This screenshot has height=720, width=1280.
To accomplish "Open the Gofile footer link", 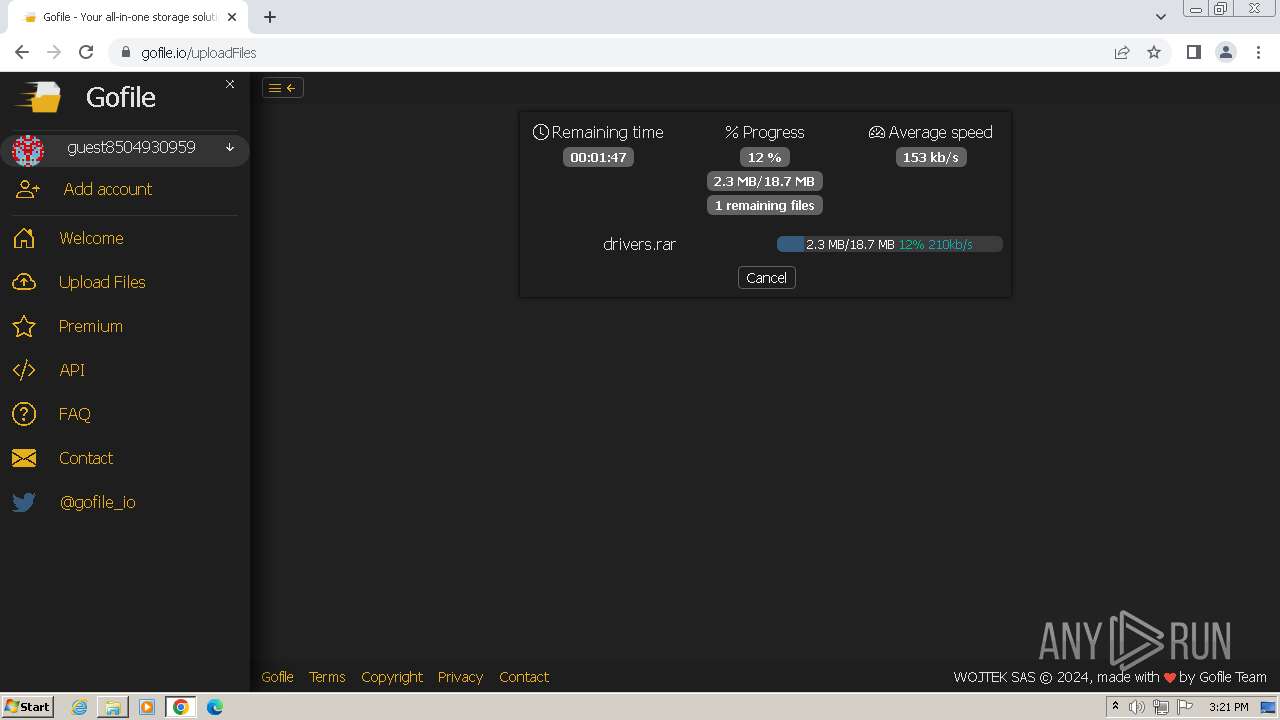I will point(278,677).
